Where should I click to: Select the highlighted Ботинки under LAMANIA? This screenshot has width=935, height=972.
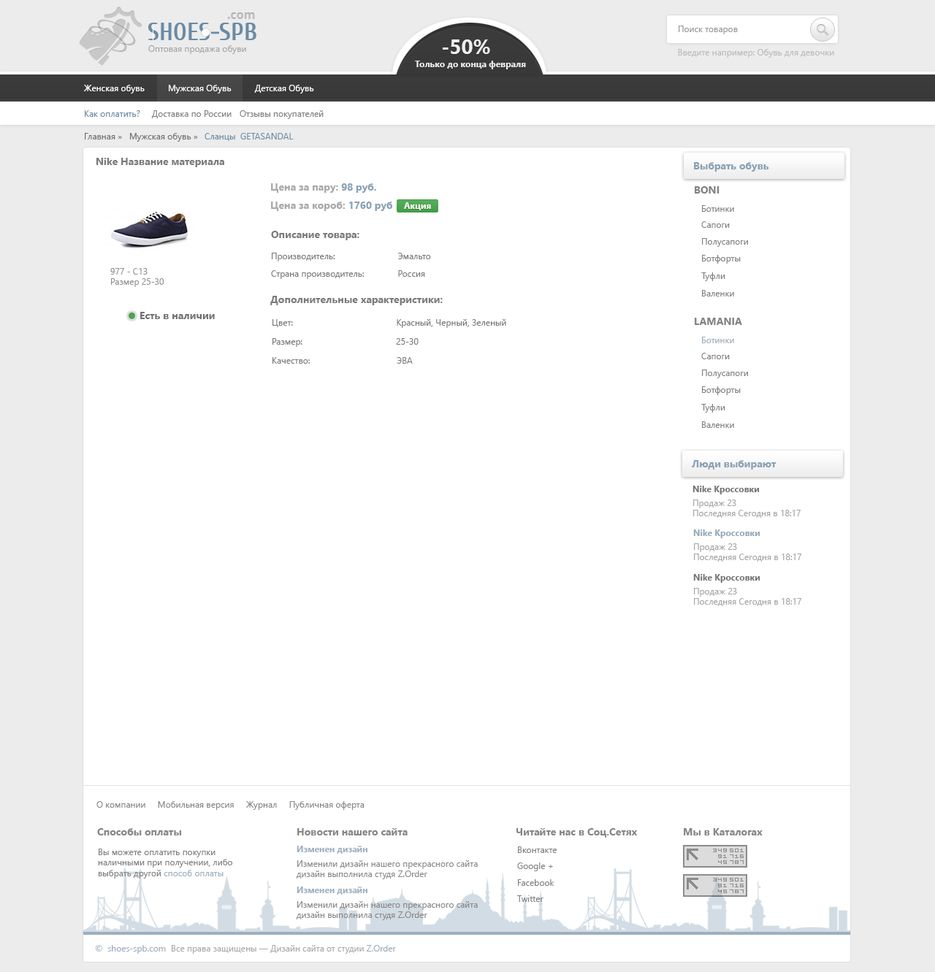tap(716, 338)
